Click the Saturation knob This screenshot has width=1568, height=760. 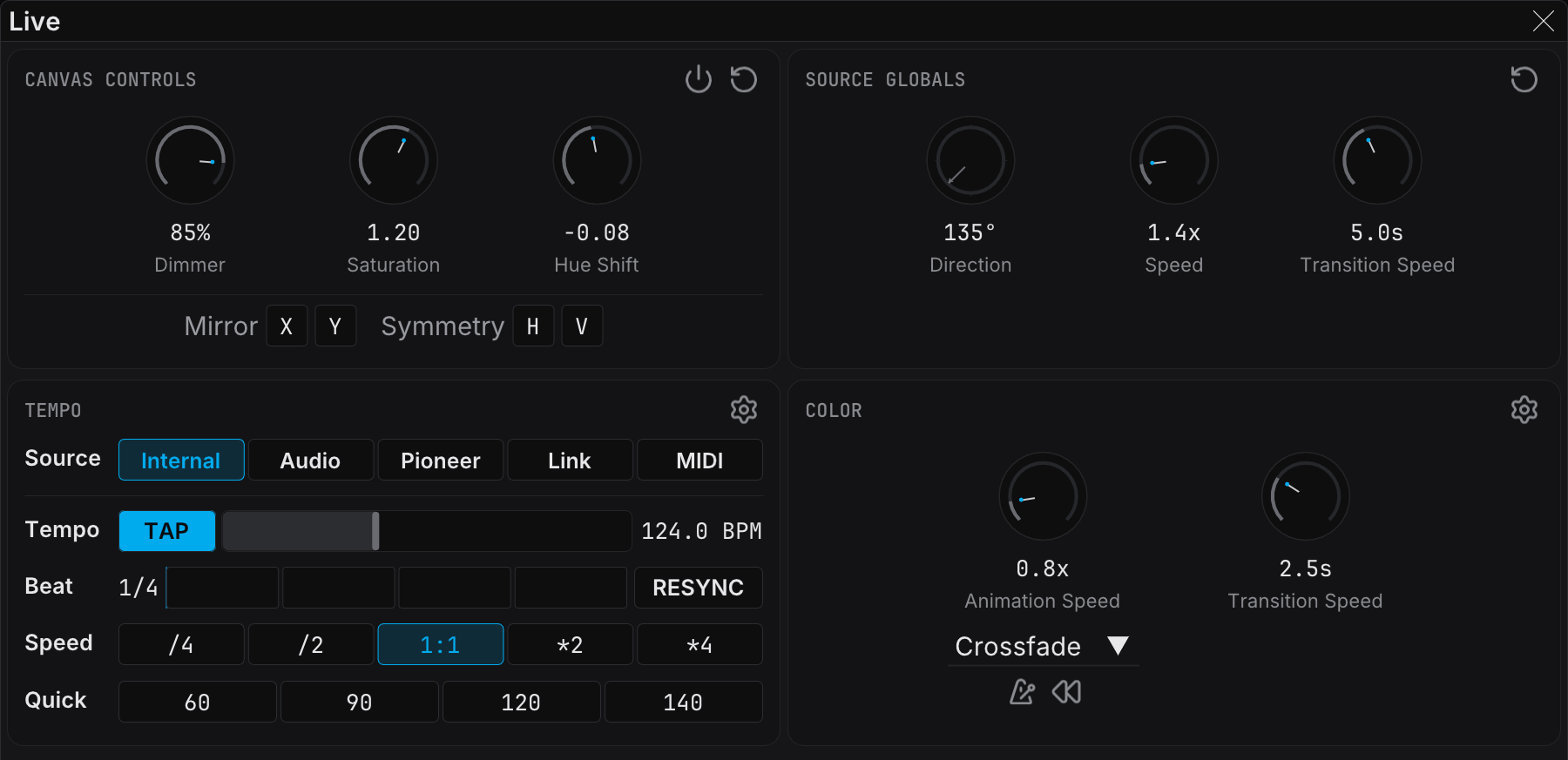[394, 160]
